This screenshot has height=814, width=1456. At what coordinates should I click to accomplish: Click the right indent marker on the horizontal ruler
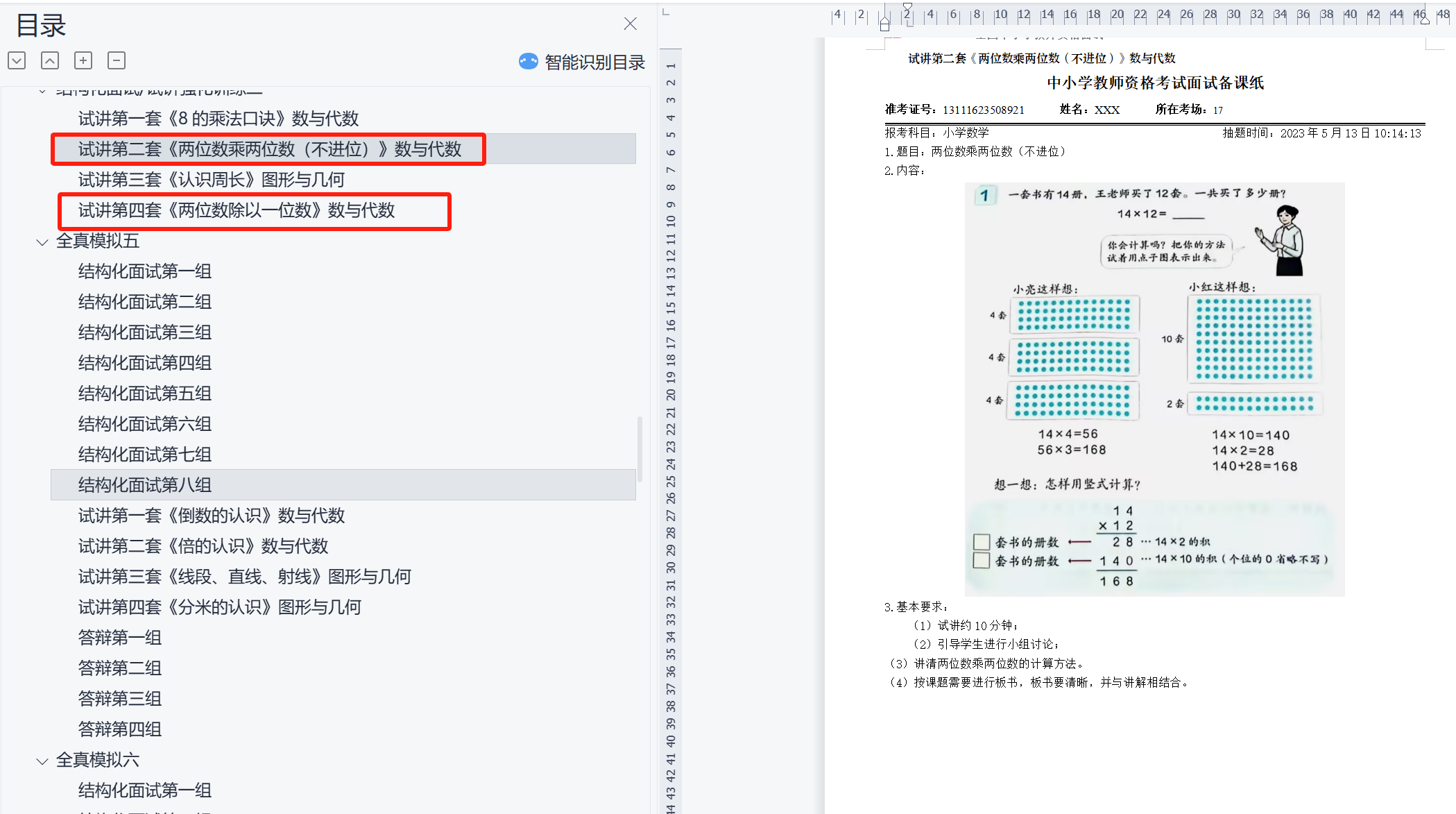[1425, 21]
